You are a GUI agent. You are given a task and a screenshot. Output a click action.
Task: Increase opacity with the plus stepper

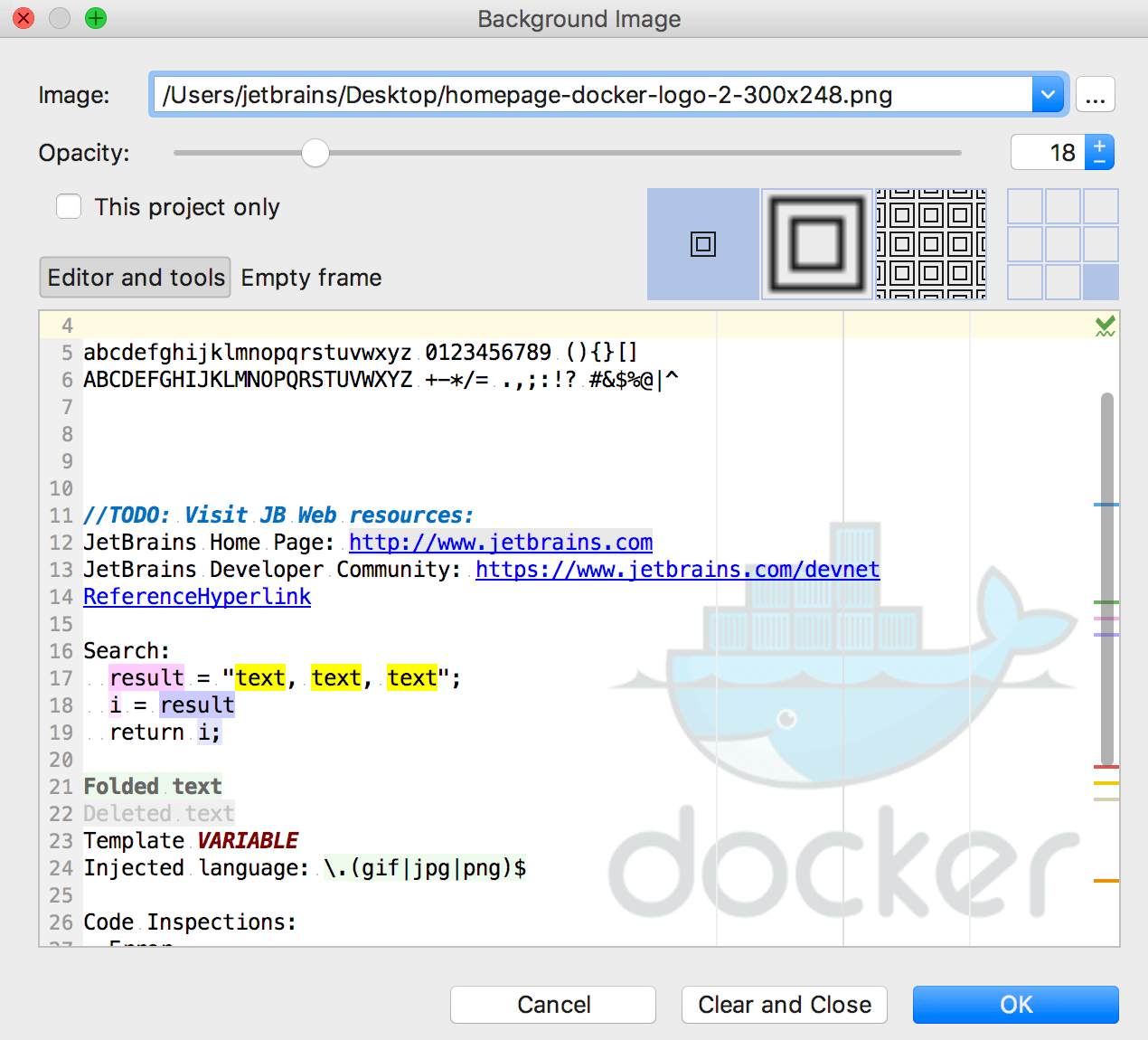point(1099,144)
